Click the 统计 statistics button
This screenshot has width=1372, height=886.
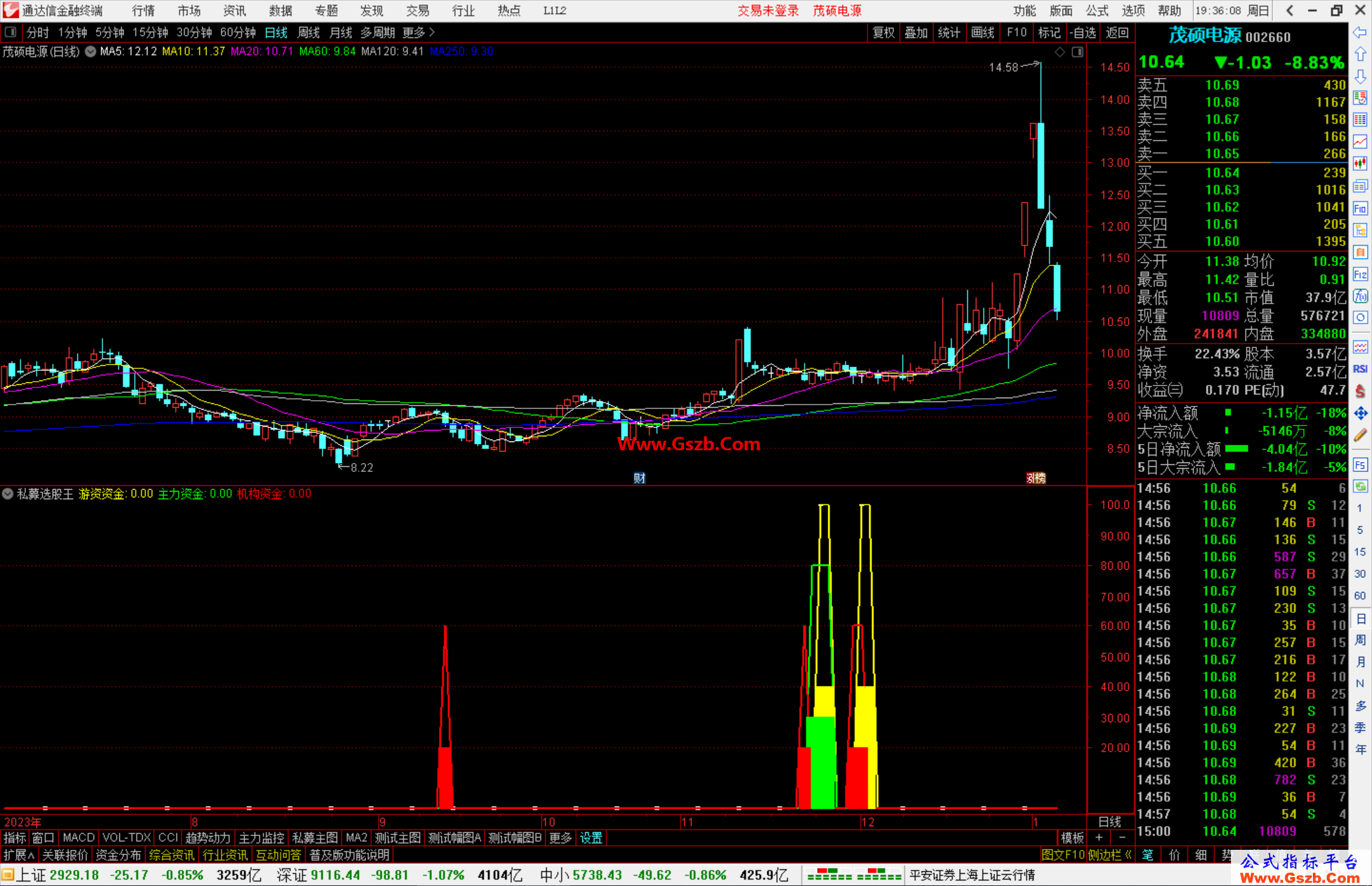950,32
